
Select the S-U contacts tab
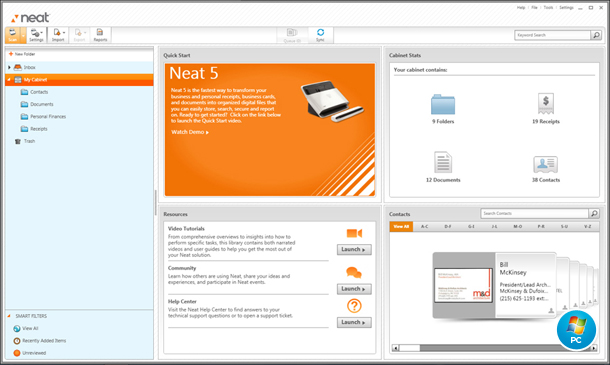(x=564, y=226)
